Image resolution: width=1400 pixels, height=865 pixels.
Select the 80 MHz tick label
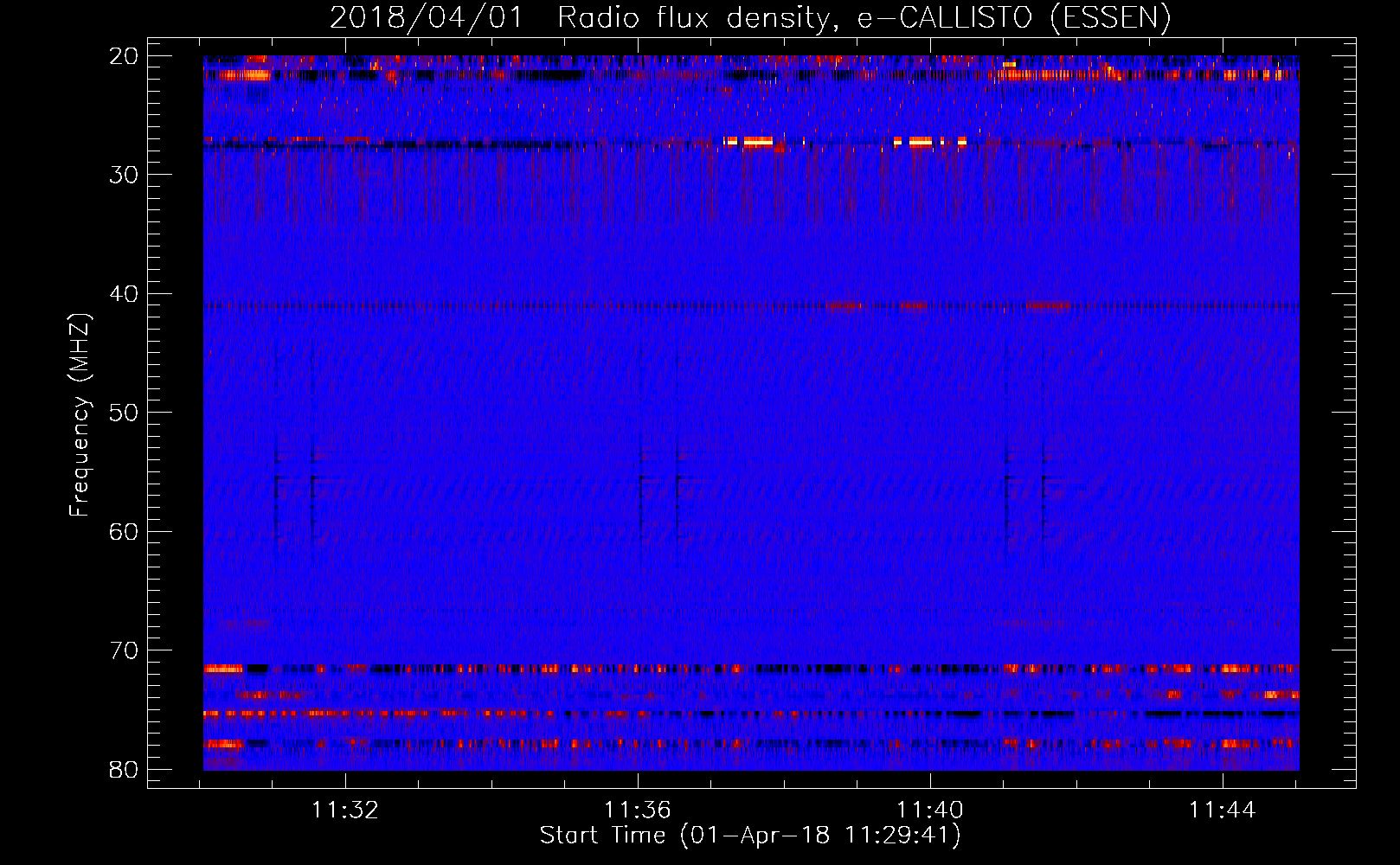point(125,769)
